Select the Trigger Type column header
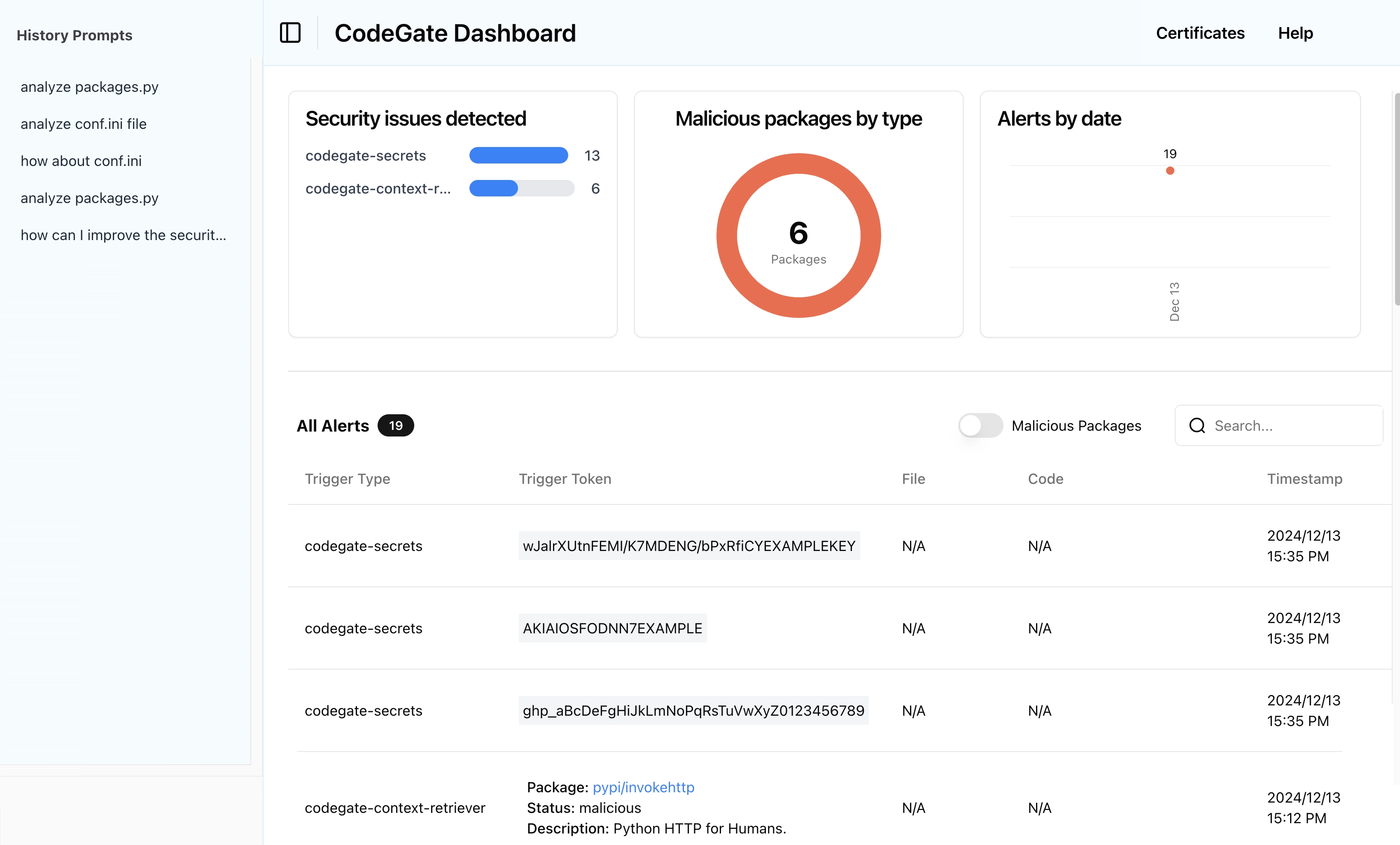 [348, 479]
